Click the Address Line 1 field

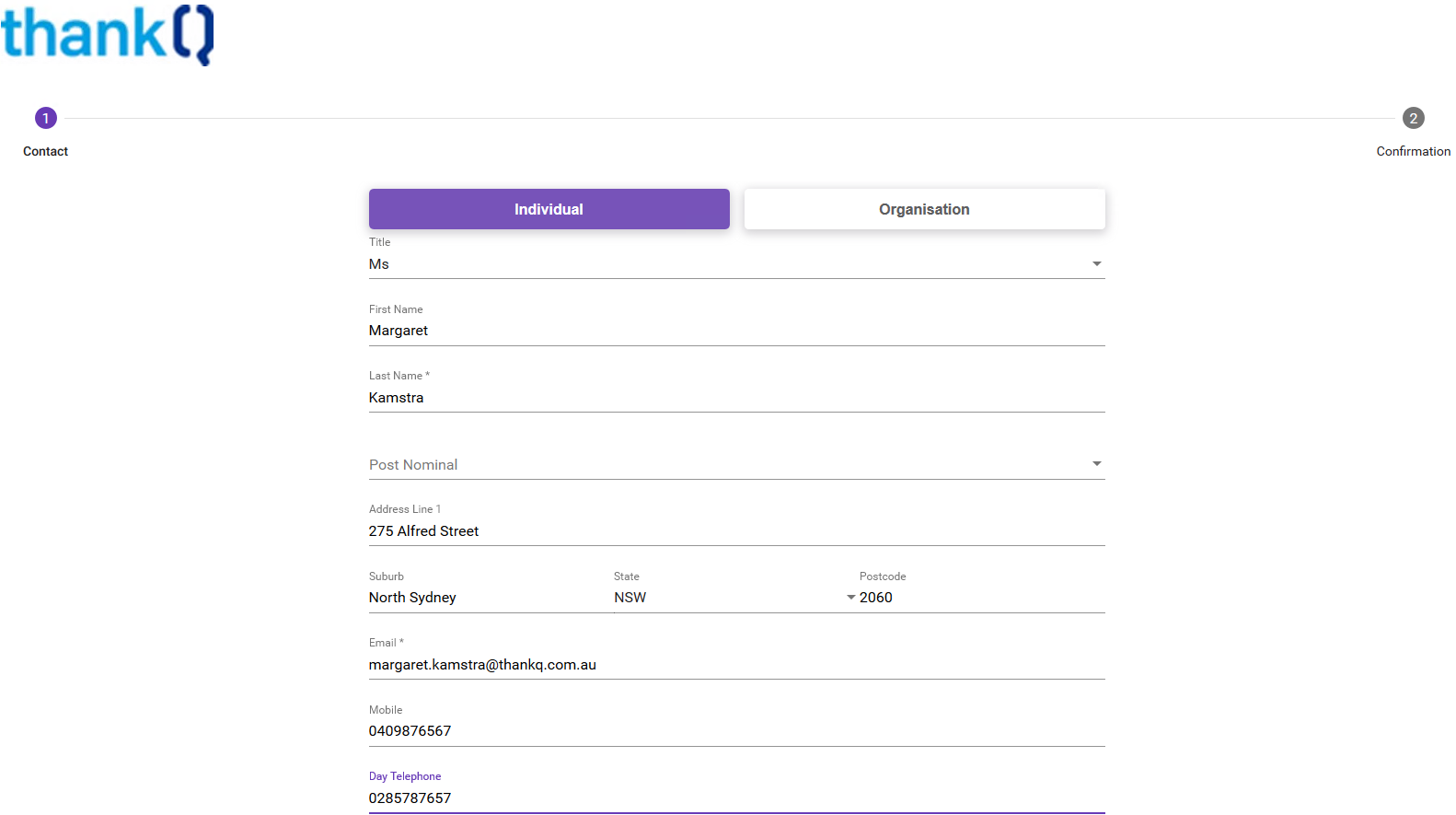click(736, 531)
